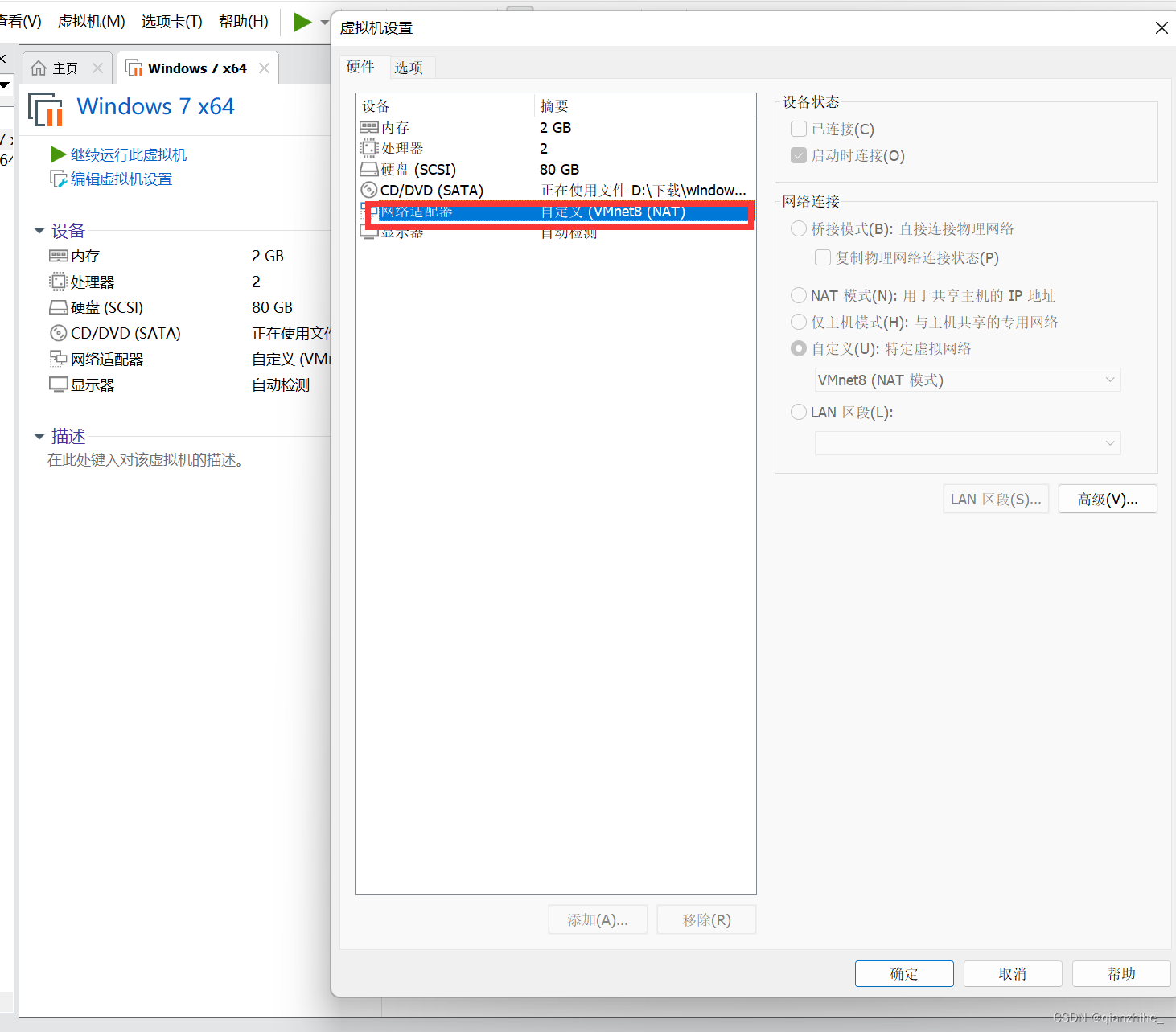
Task: Click 内存 memory icon in settings dialog
Action: tap(369, 127)
